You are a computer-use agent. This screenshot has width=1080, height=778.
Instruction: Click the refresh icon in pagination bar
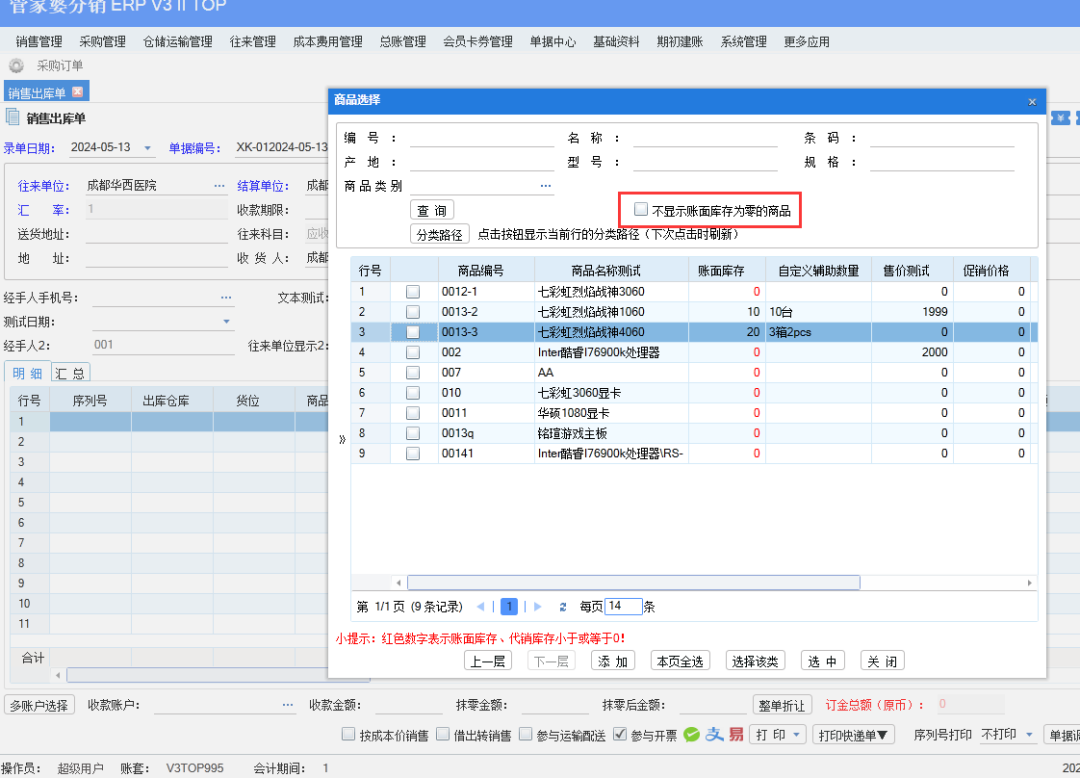(x=563, y=607)
